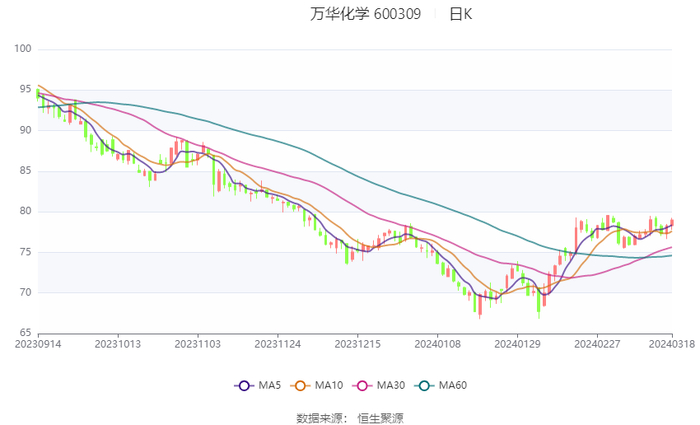700x425 pixels.
Task: Click the 100 price axis label
Action: pos(24,49)
